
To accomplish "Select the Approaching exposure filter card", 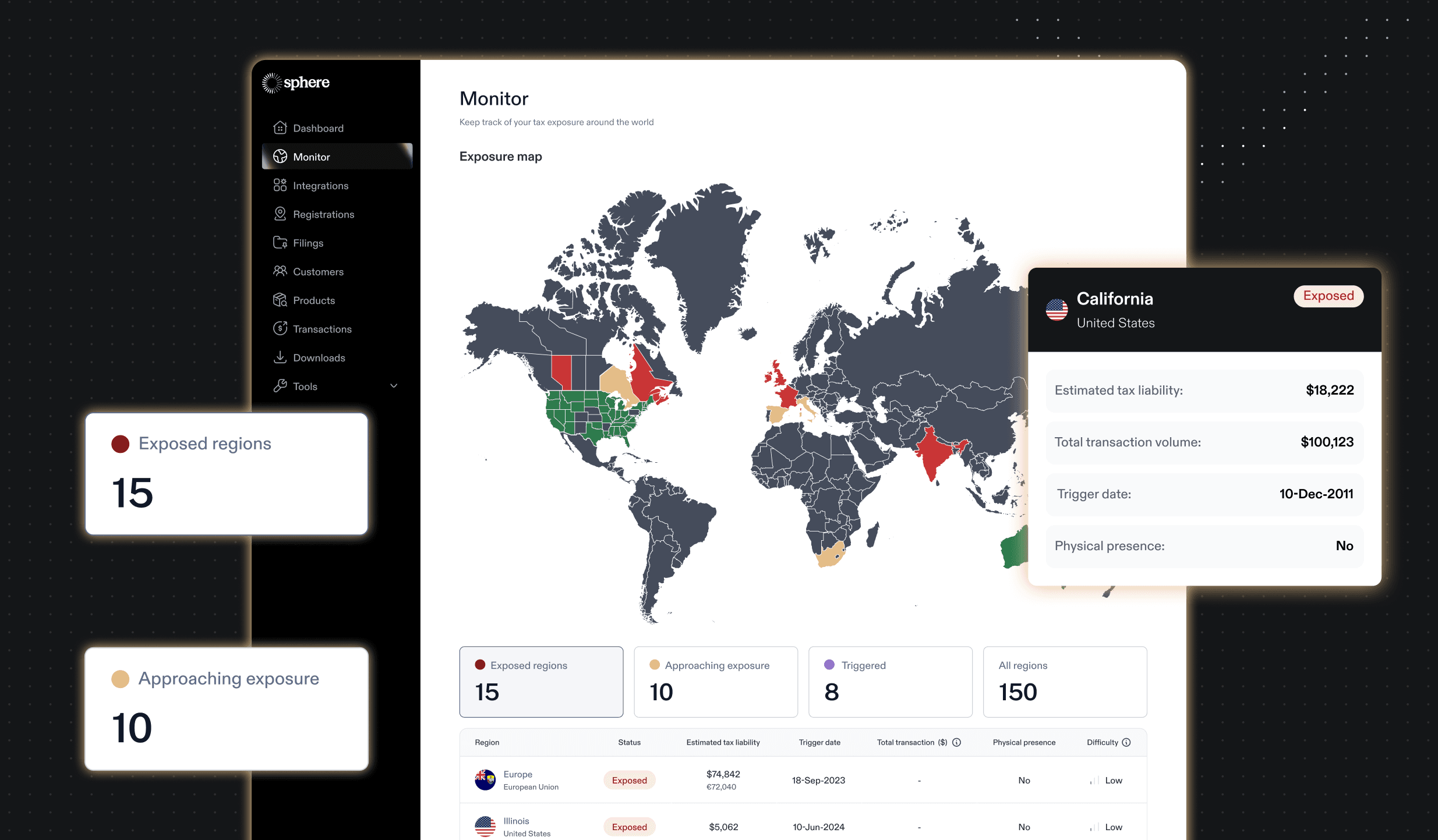I will [715, 681].
